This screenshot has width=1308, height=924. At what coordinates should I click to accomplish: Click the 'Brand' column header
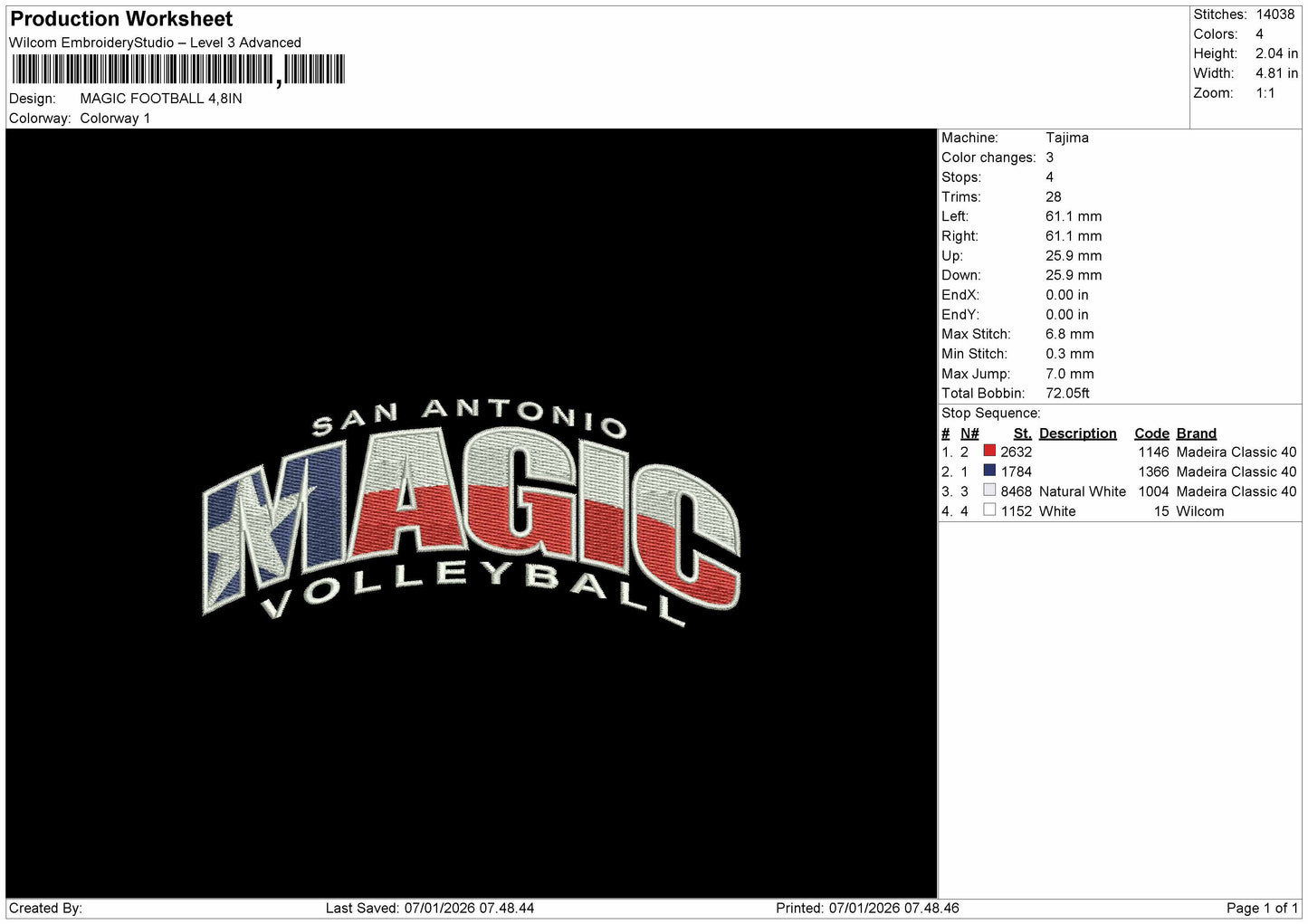pyautogui.click(x=1197, y=433)
